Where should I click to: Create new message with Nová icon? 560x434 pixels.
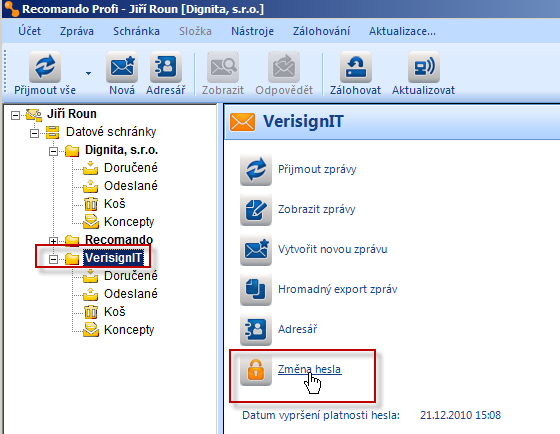coord(122,67)
